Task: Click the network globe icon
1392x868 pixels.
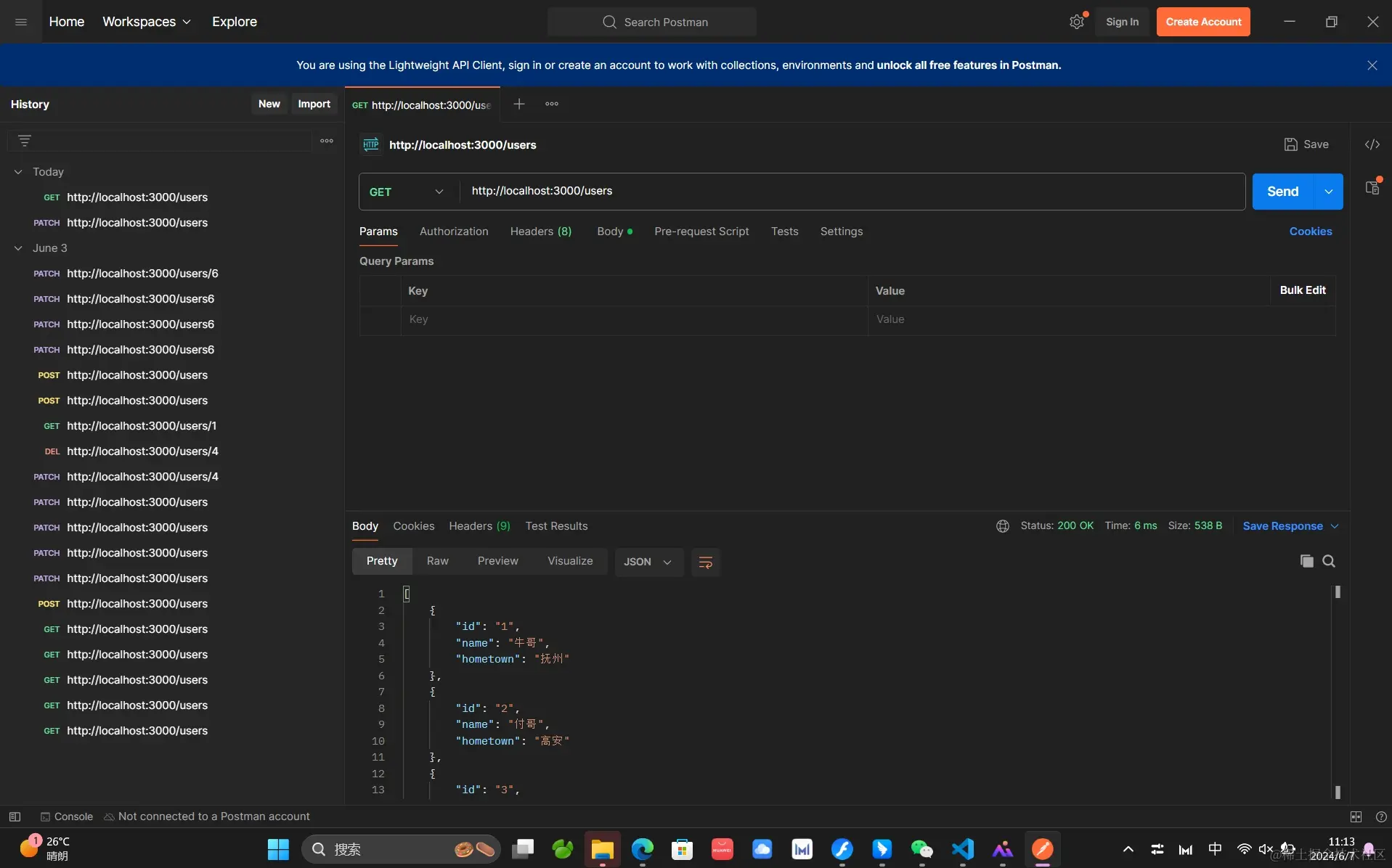Action: [x=1003, y=526]
